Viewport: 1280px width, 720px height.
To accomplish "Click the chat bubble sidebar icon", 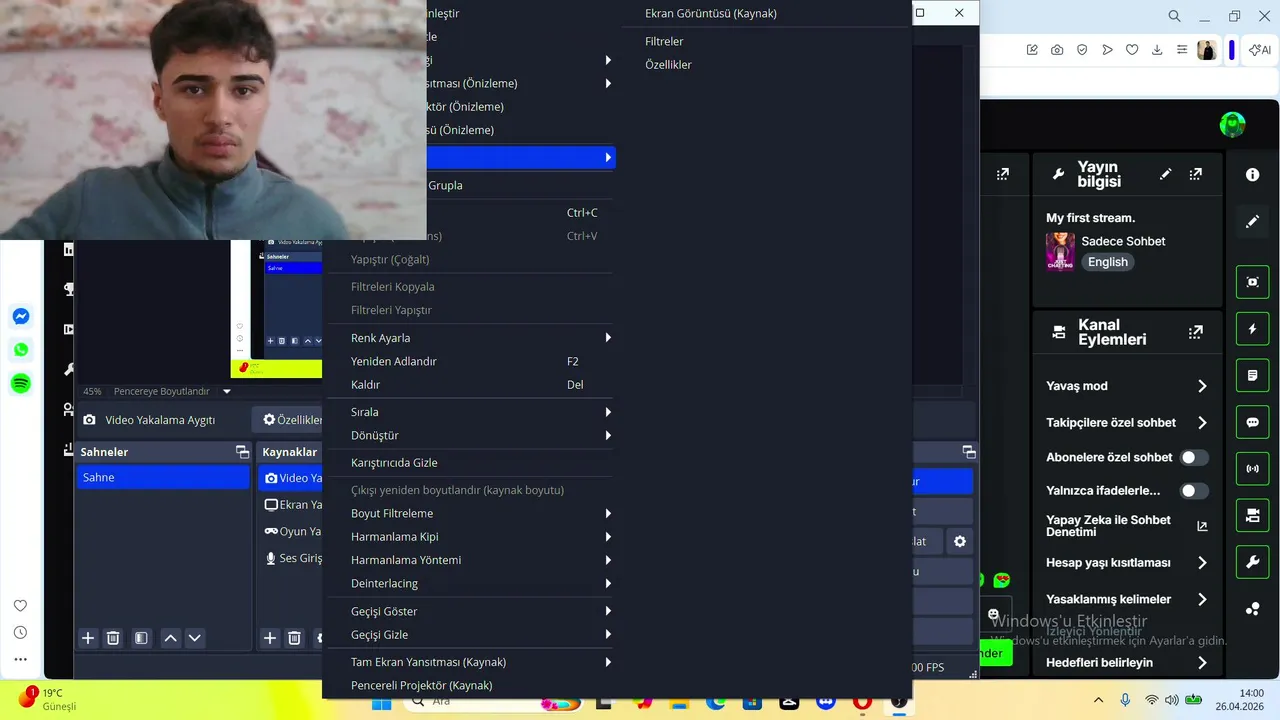I will tap(1253, 422).
